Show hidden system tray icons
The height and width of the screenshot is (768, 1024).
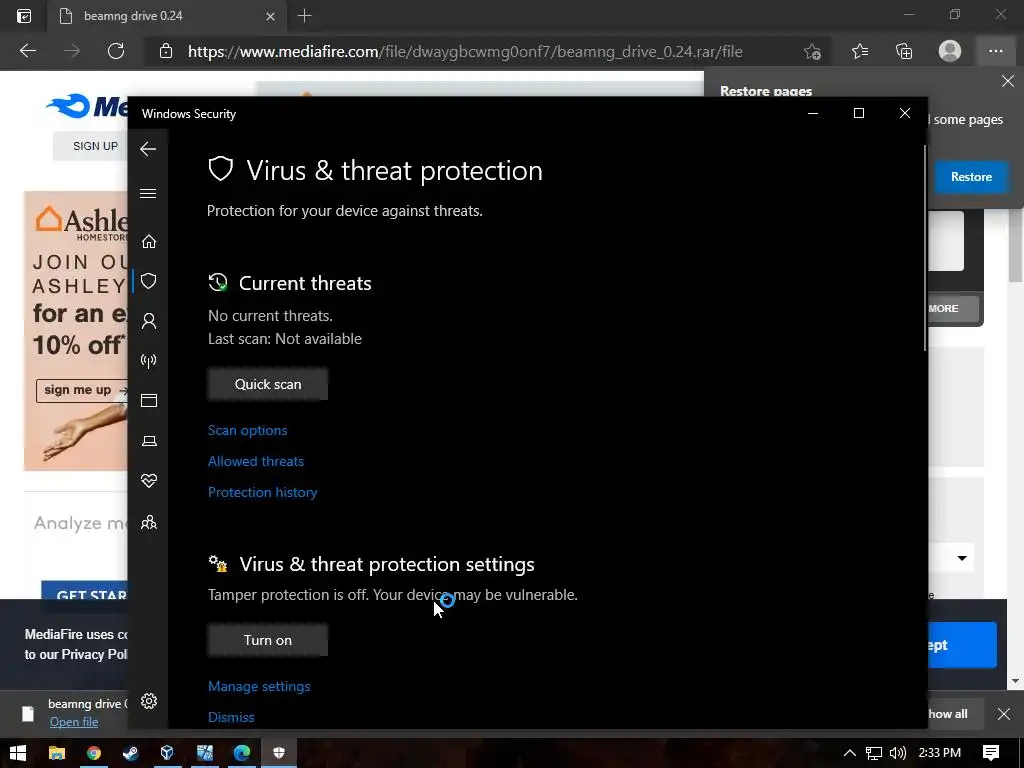click(850, 753)
